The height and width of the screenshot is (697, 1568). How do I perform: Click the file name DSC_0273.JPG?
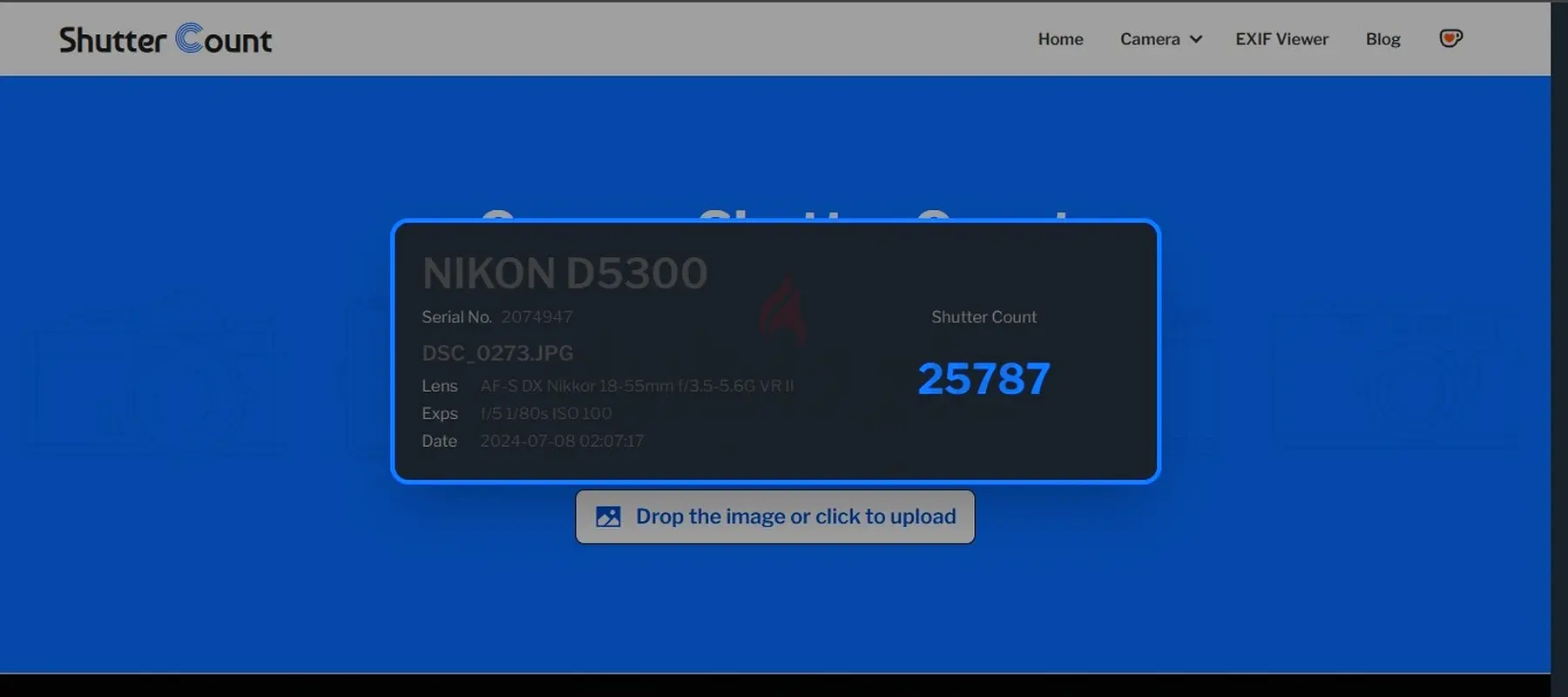tap(497, 353)
